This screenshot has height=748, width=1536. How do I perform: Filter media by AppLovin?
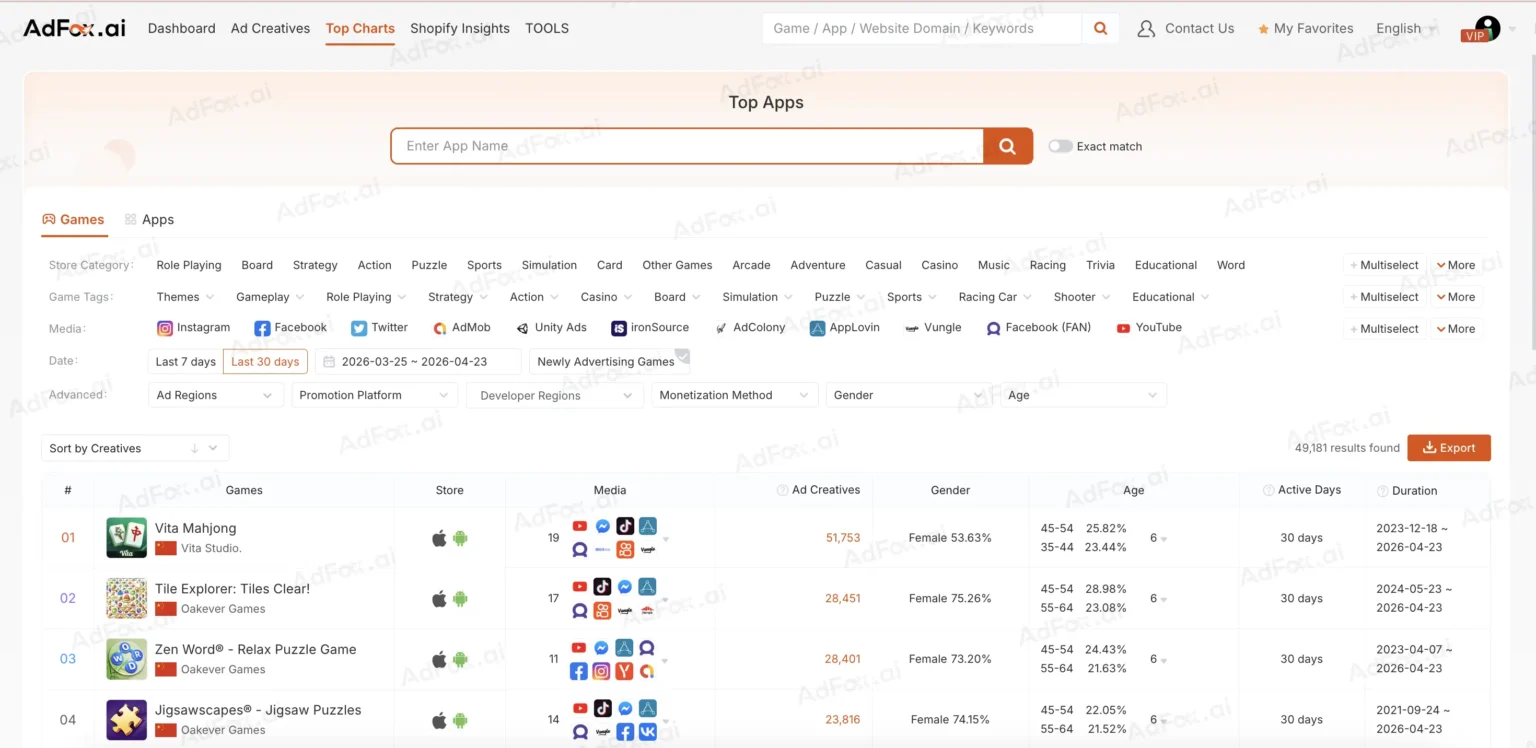click(x=845, y=328)
